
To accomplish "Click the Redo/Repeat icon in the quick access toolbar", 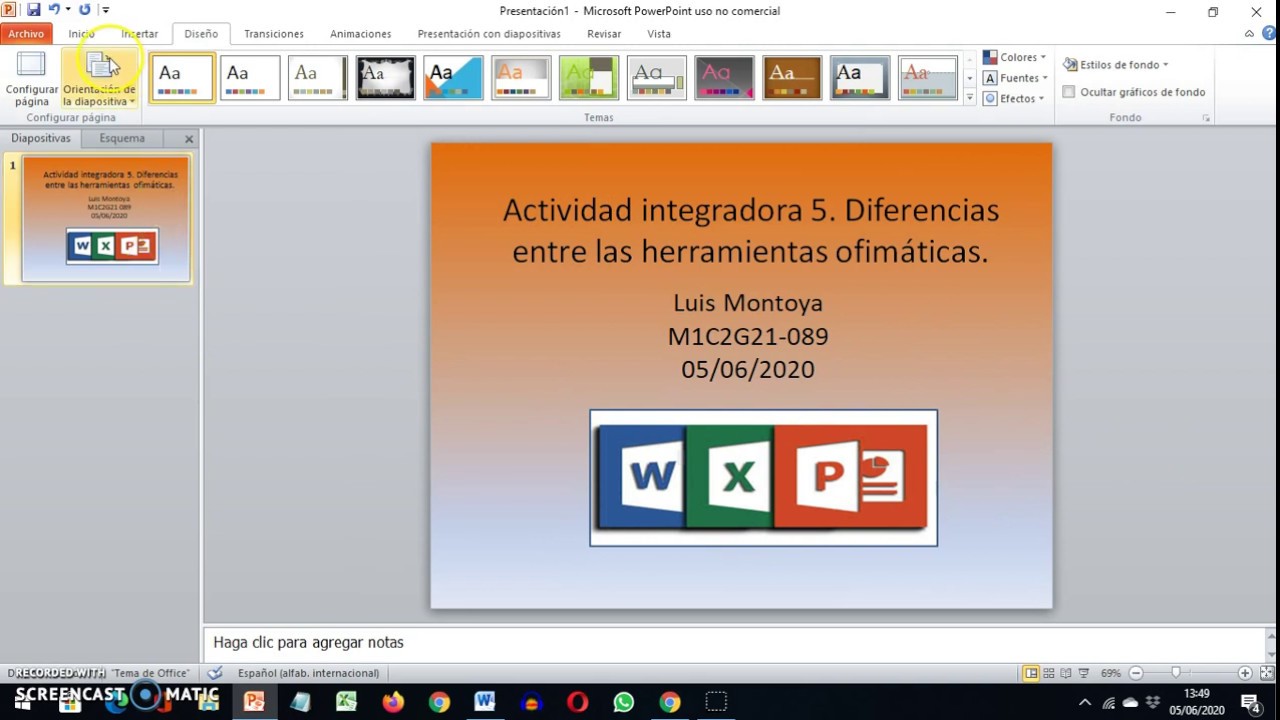I will (x=84, y=10).
